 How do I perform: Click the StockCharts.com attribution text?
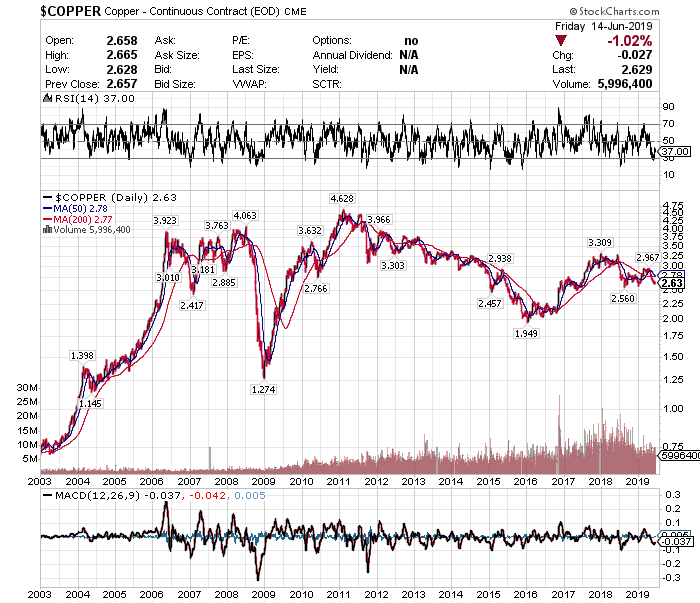click(614, 11)
